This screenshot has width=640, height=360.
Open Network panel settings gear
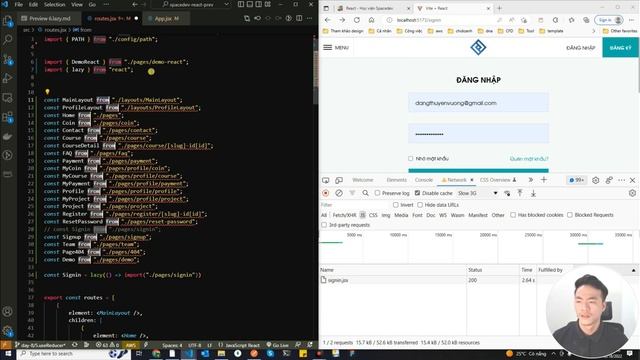click(x=632, y=193)
